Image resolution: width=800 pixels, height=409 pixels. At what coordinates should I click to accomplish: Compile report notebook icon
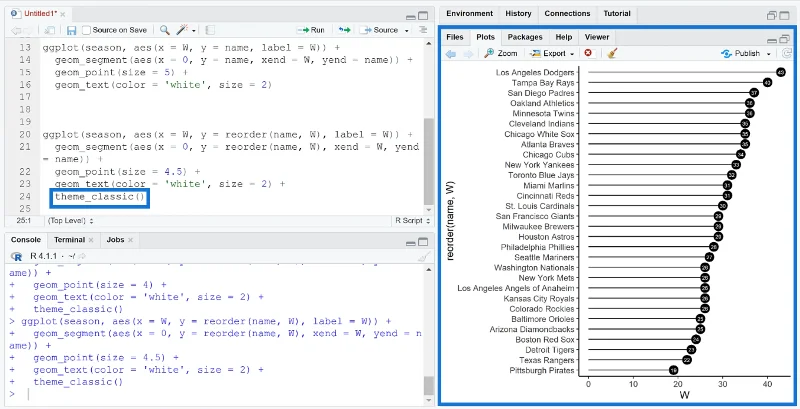pyautogui.click(x=211, y=30)
